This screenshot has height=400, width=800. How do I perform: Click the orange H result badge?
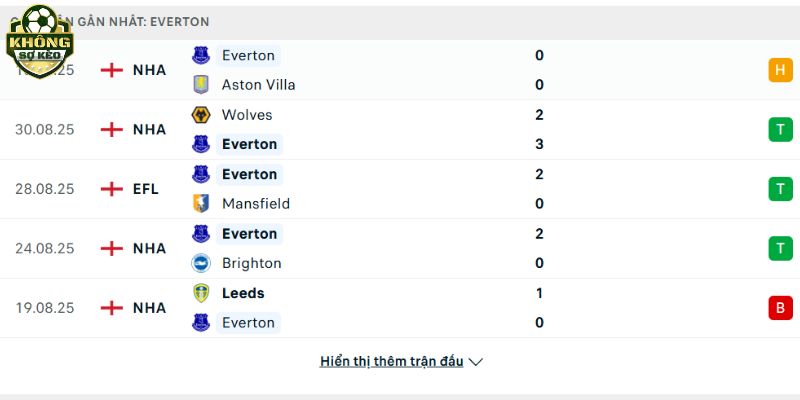[x=781, y=70]
